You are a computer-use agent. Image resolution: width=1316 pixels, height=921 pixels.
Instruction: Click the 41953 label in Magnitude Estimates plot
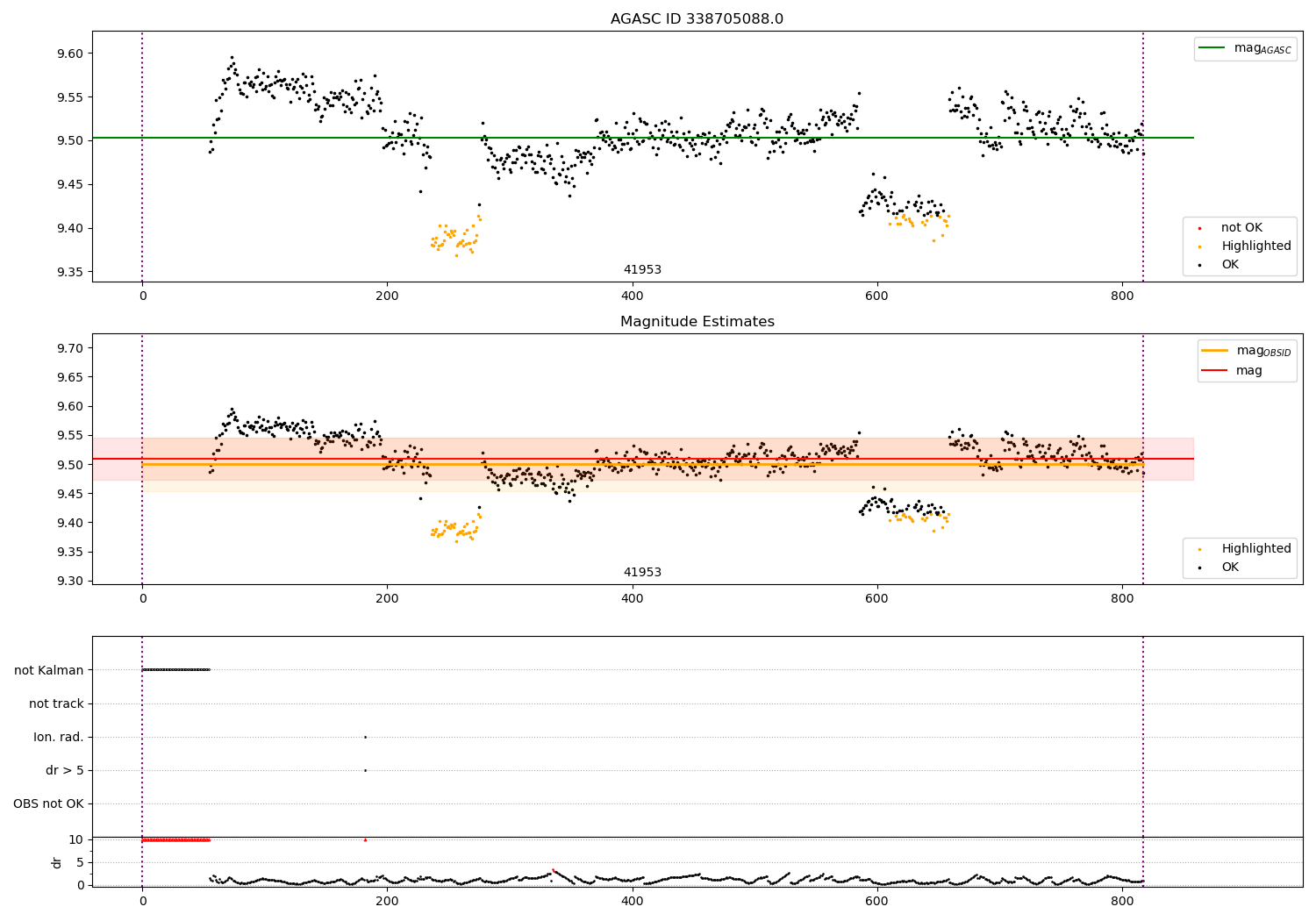click(x=642, y=573)
